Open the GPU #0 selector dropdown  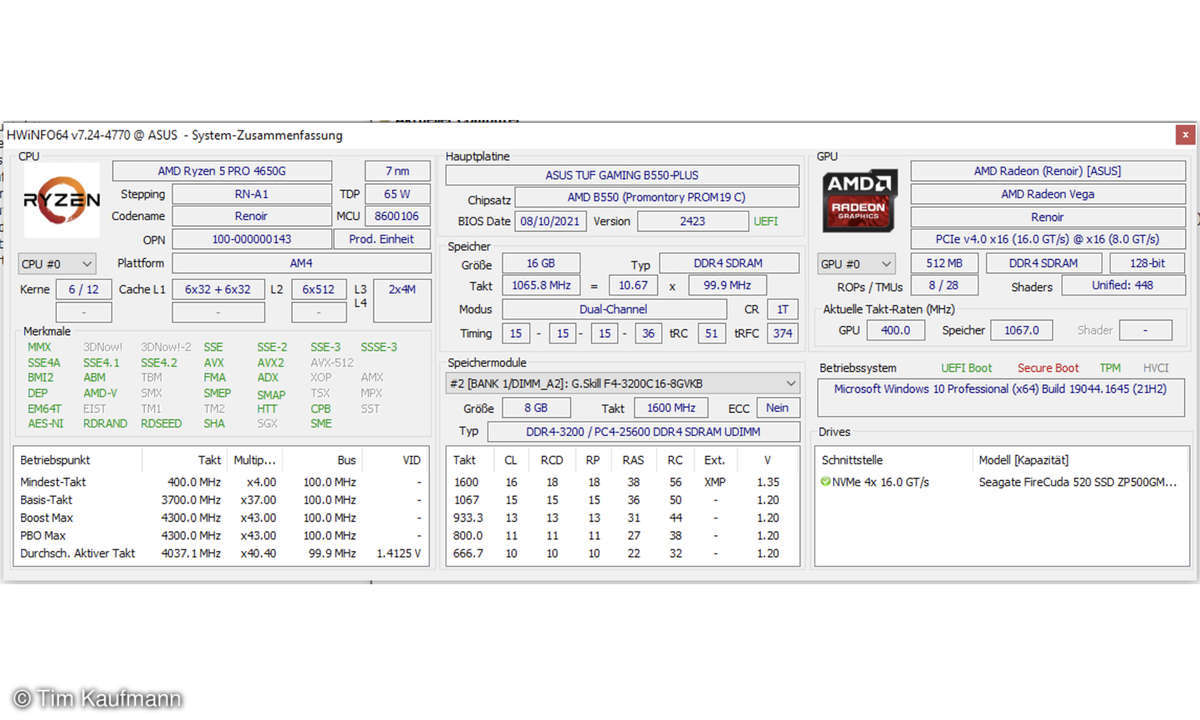(x=857, y=264)
